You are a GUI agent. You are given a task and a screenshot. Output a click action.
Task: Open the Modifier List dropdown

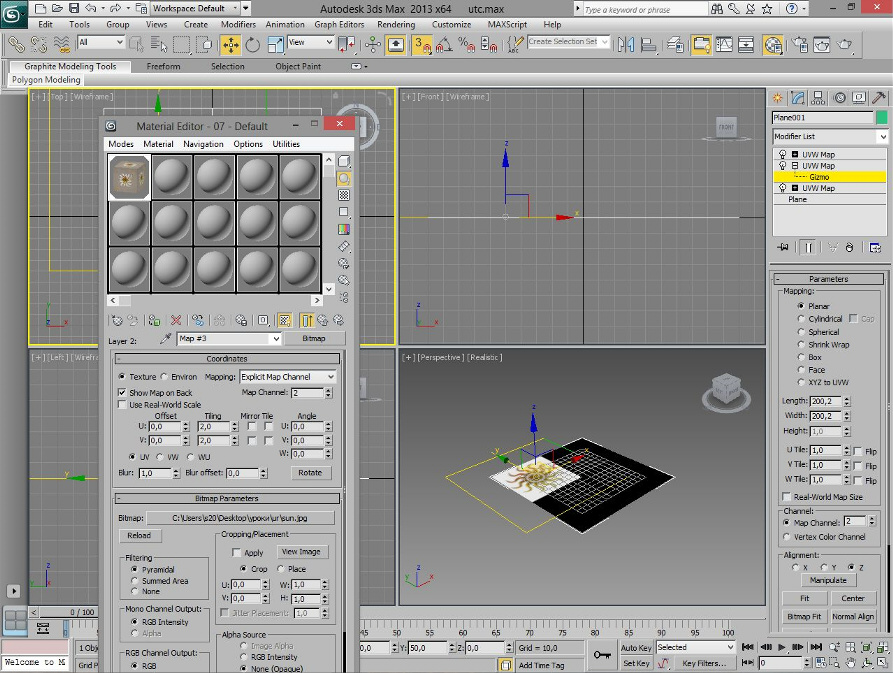click(x=830, y=137)
